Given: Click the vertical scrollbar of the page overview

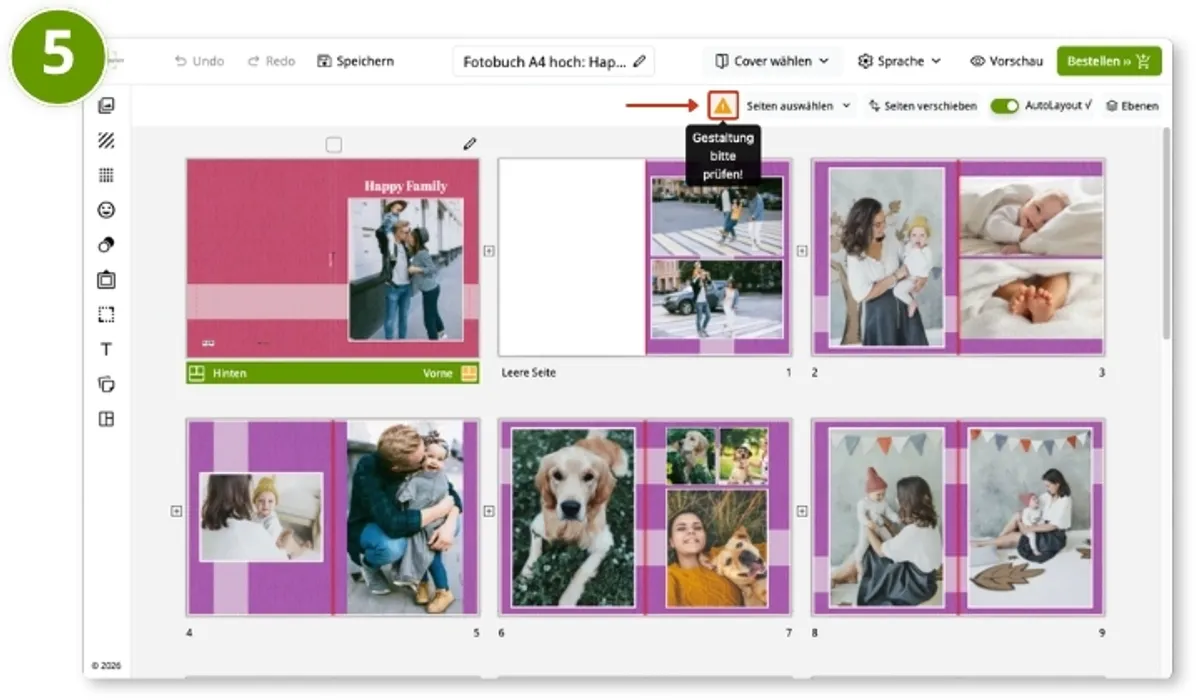Looking at the screenshot, I should tap(1165, 235).
